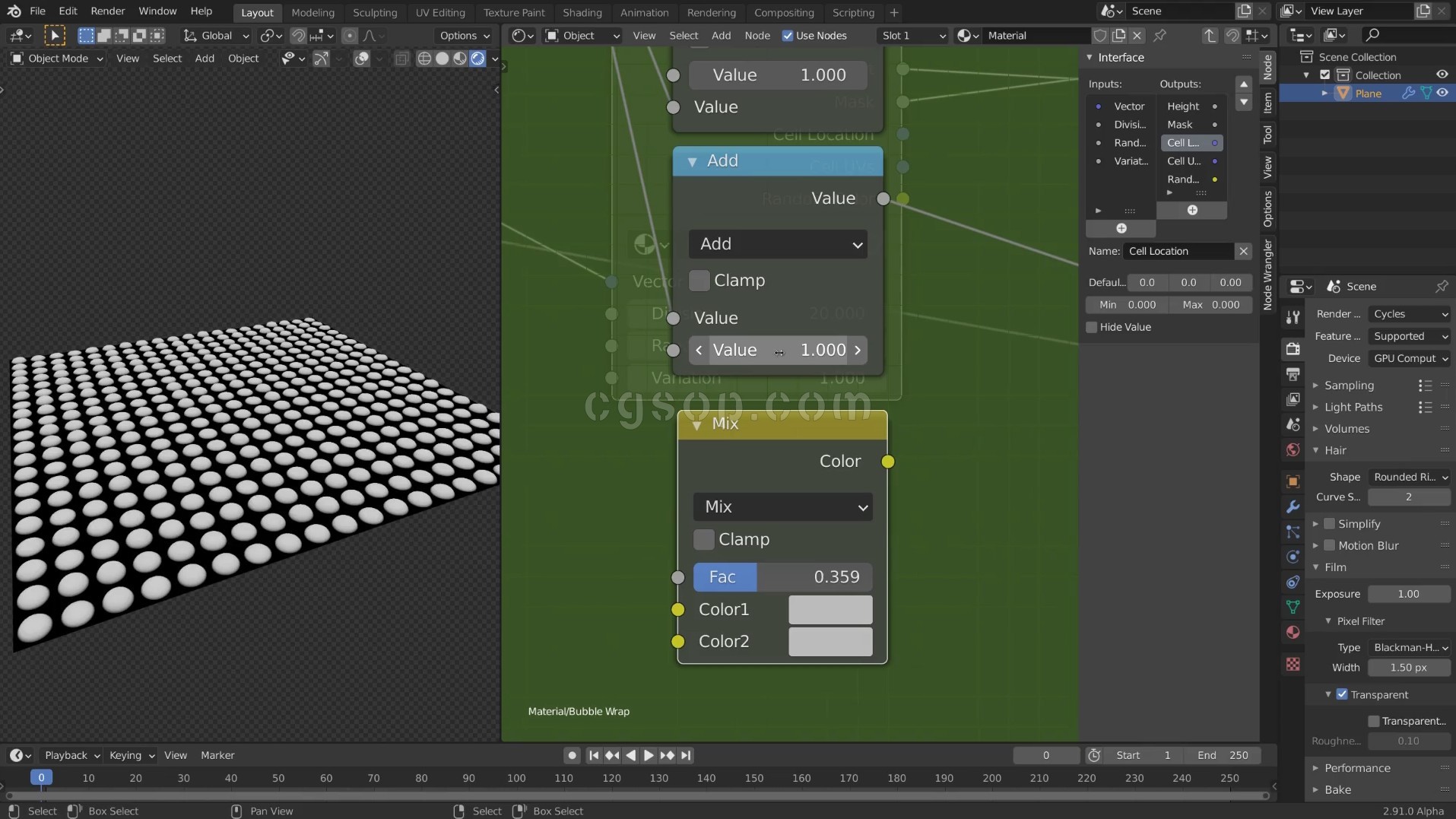Screen dimensions: 1456x819
Task: Open the Physics properties tab
Action: pos(1293,557)
